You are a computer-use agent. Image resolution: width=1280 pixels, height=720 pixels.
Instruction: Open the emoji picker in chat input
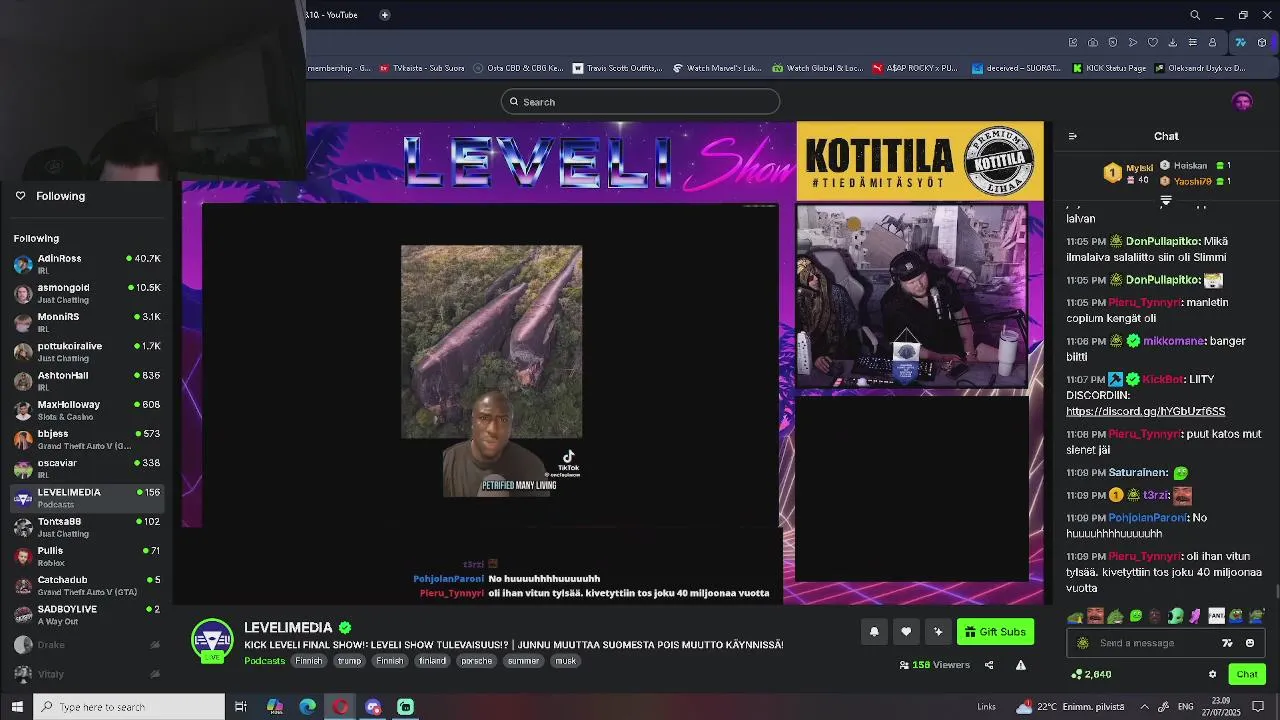point(1250,643)
